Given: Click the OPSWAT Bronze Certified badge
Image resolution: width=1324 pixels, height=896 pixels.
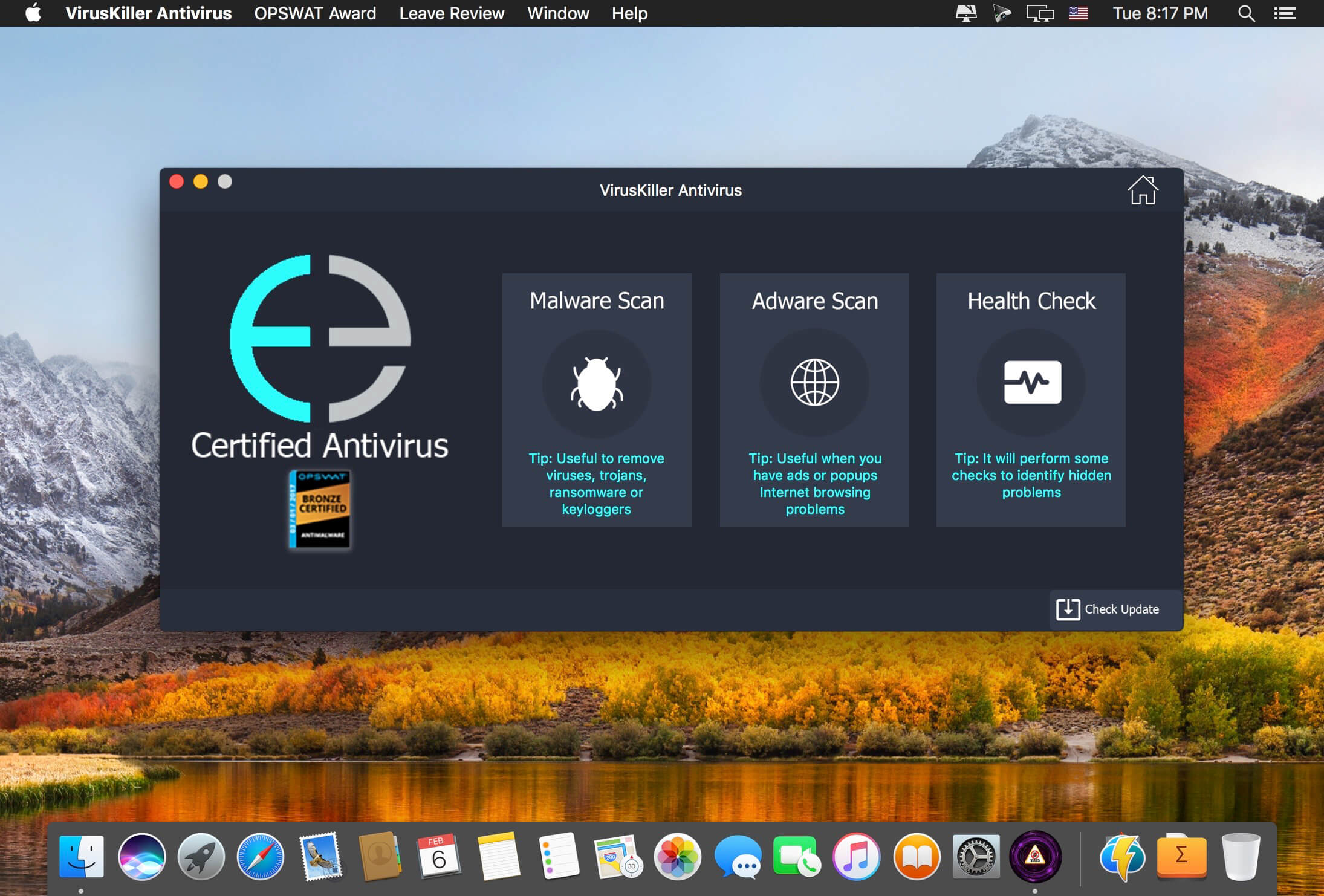Looking at the screenshot, I should click(x=320, y=509).
